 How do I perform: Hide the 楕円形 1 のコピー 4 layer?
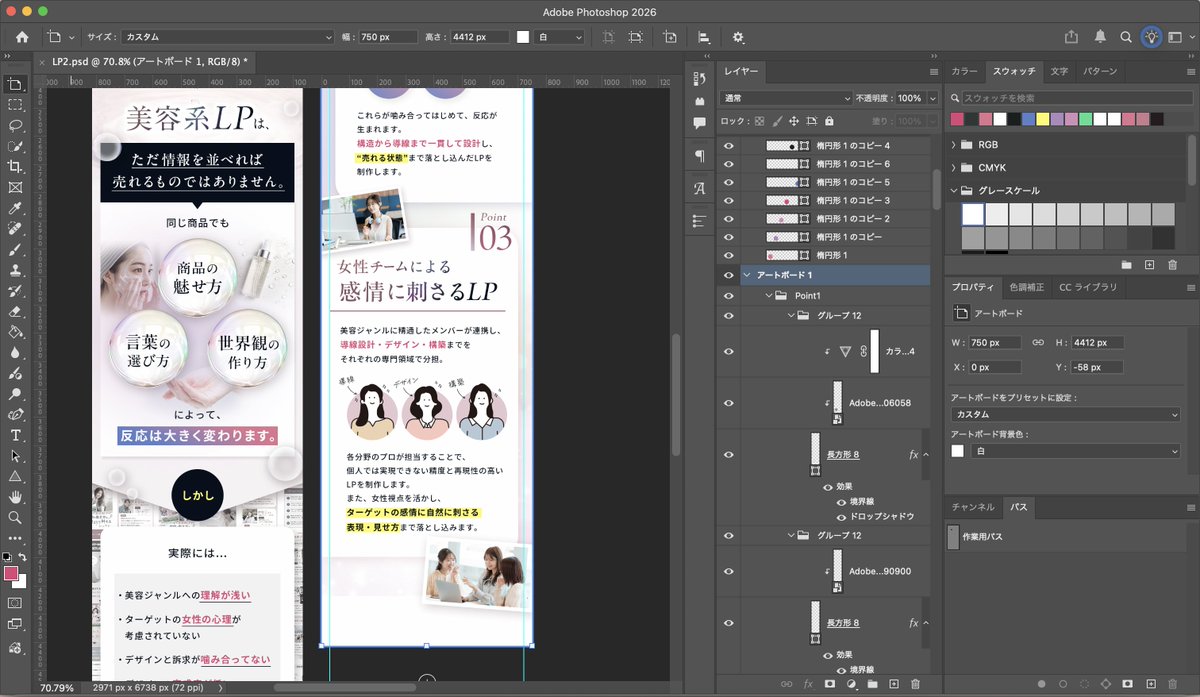(729, 147)
